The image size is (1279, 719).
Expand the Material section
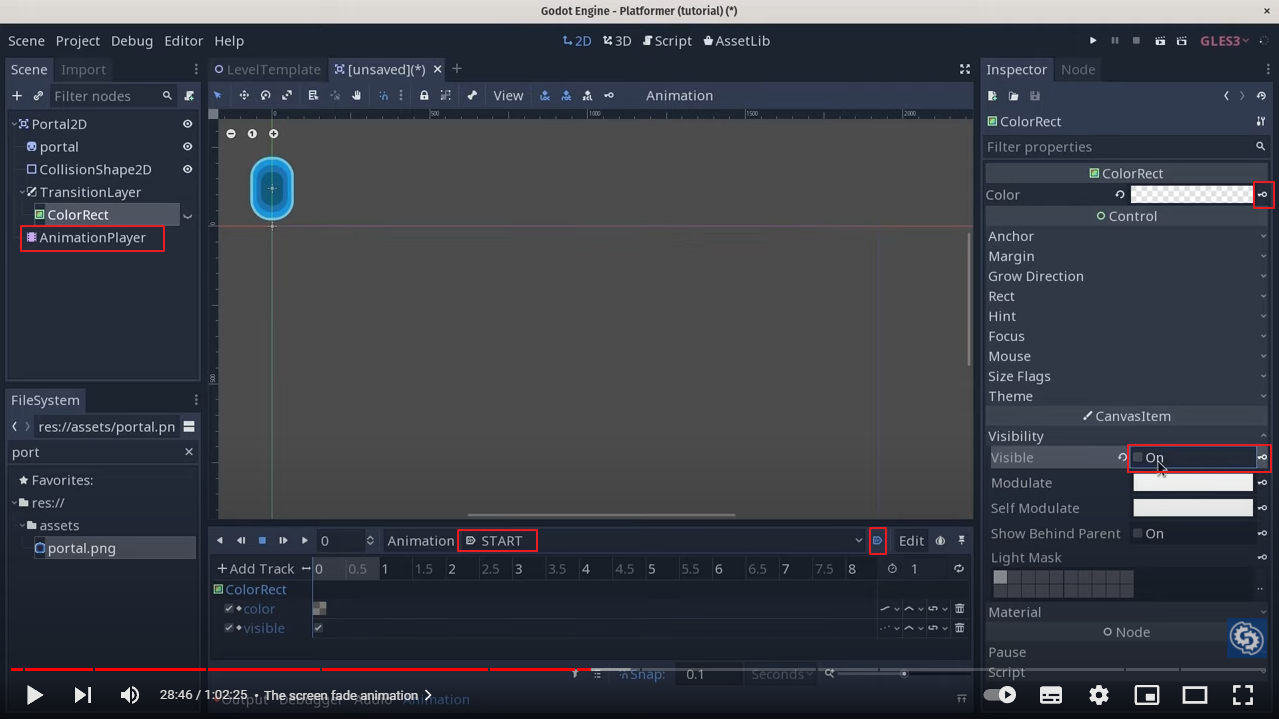1127,612
